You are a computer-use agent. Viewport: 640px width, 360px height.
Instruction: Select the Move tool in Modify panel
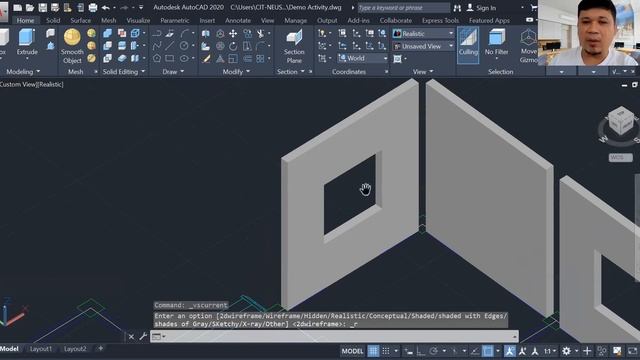[233, 33]
